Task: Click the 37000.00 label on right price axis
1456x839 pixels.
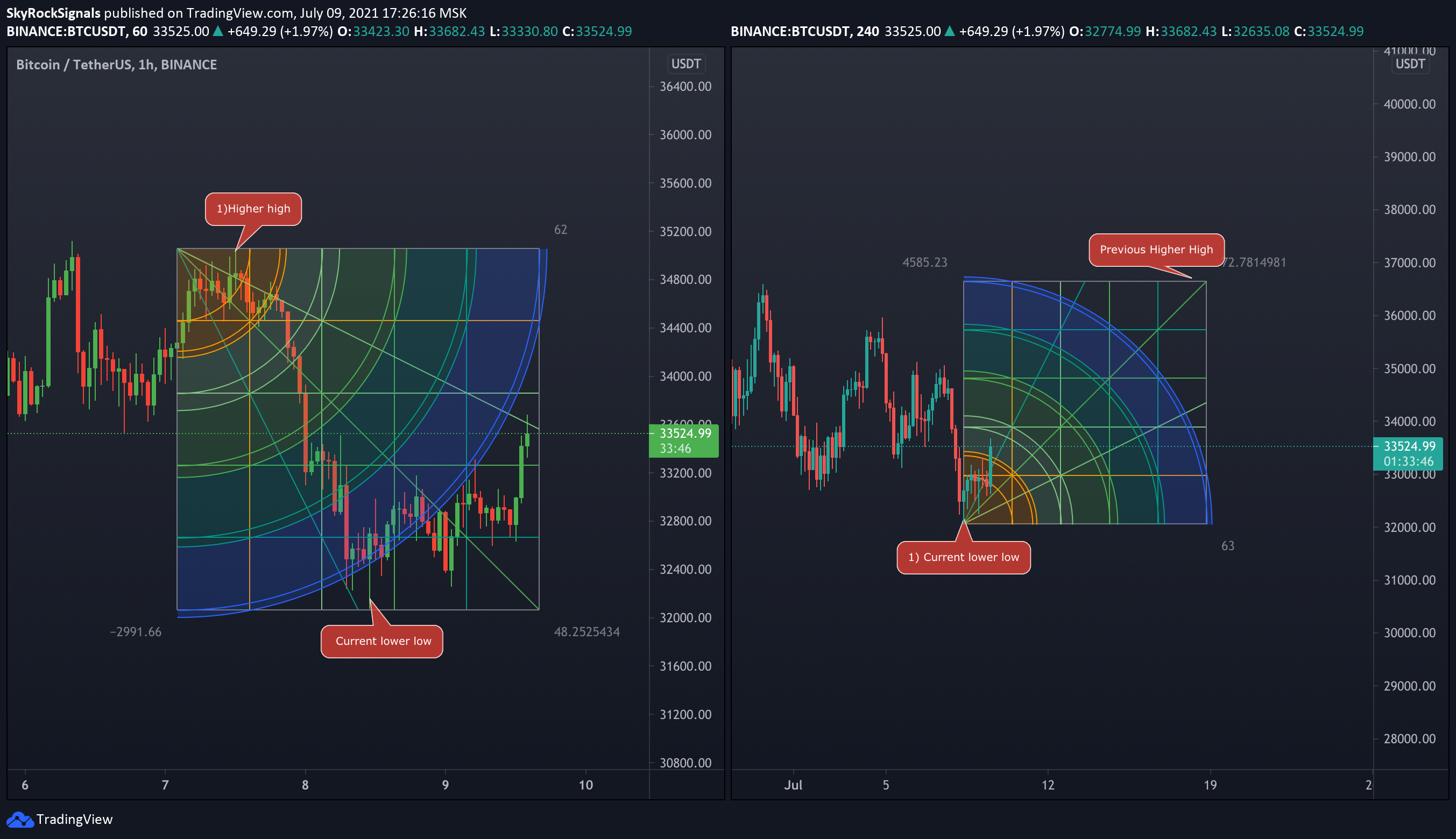Action: pyautogui.click(x=1410, y=263)
